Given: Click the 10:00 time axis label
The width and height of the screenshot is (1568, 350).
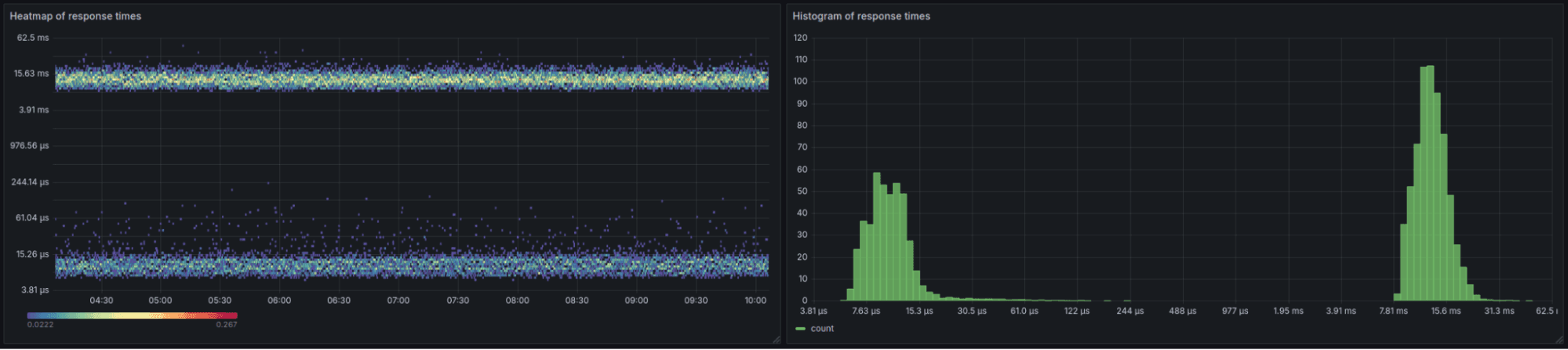Looking at the screenshot, I should click(x=755, y=301).
